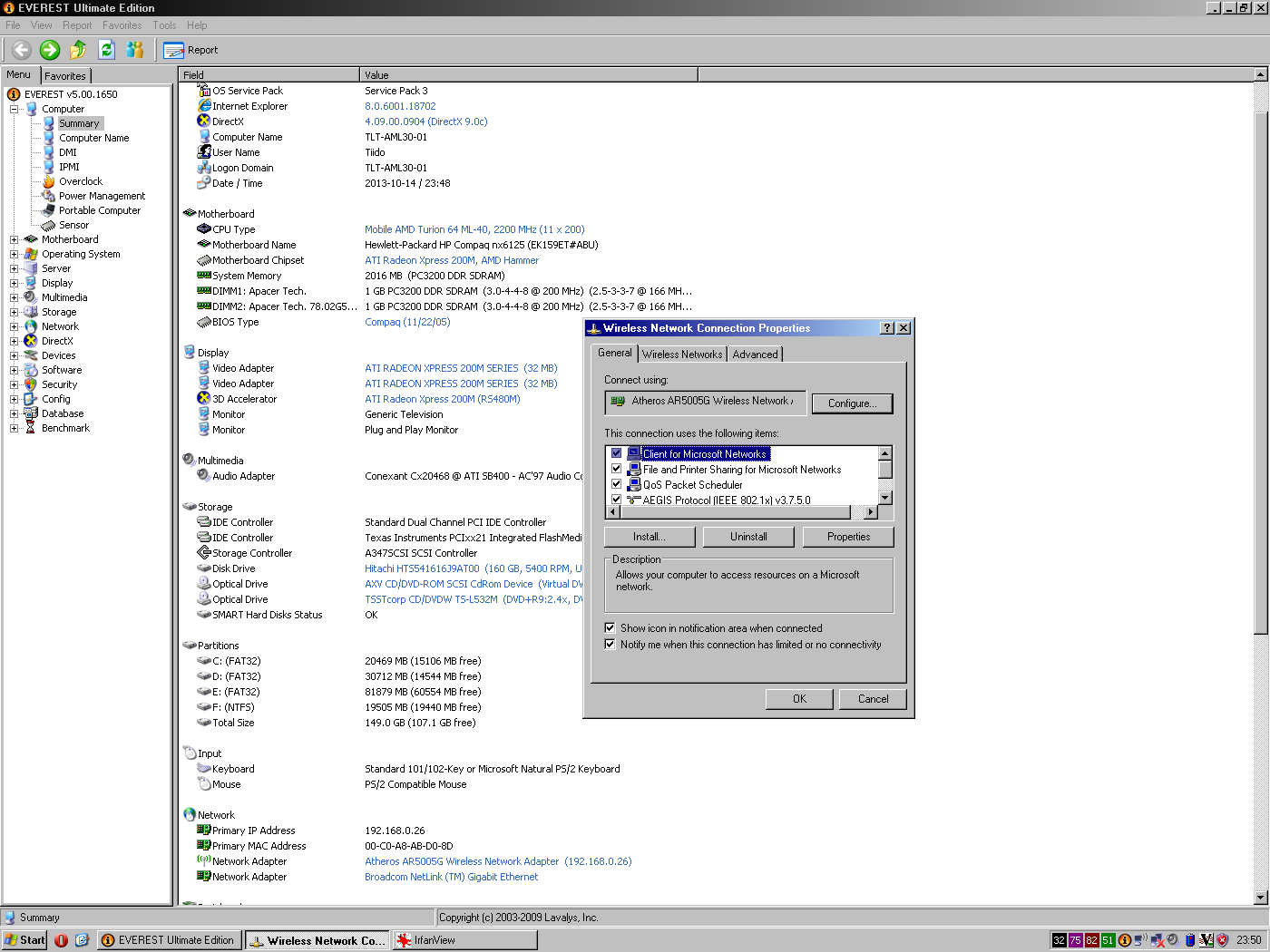Click the Install... button
Screen dimensions: 1270x952
(650, 537)
